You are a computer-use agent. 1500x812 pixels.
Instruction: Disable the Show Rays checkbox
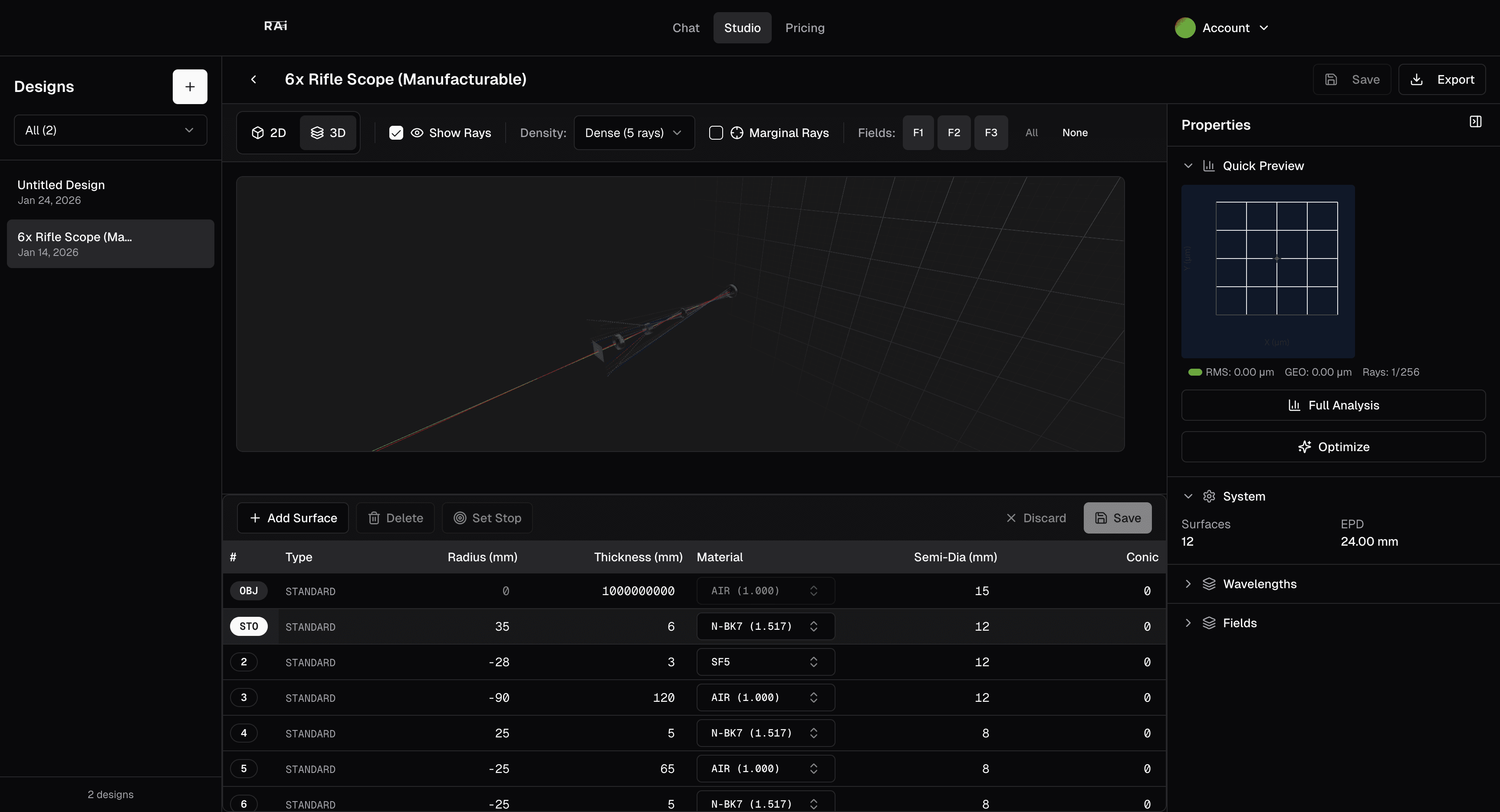[x=396, y=132]
